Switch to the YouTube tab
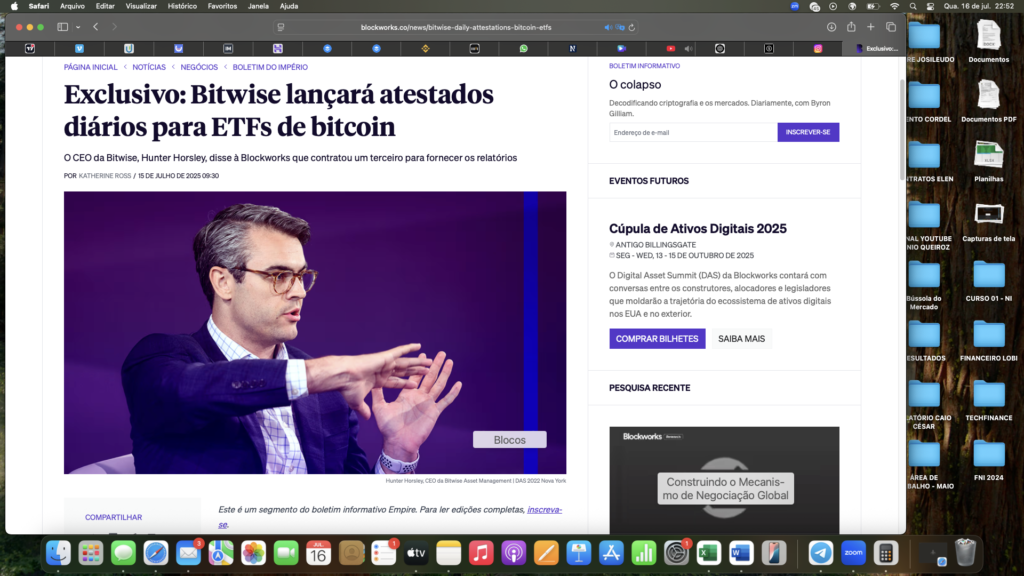This screenshot has height=576, width=1024. (x=671, y=48)
